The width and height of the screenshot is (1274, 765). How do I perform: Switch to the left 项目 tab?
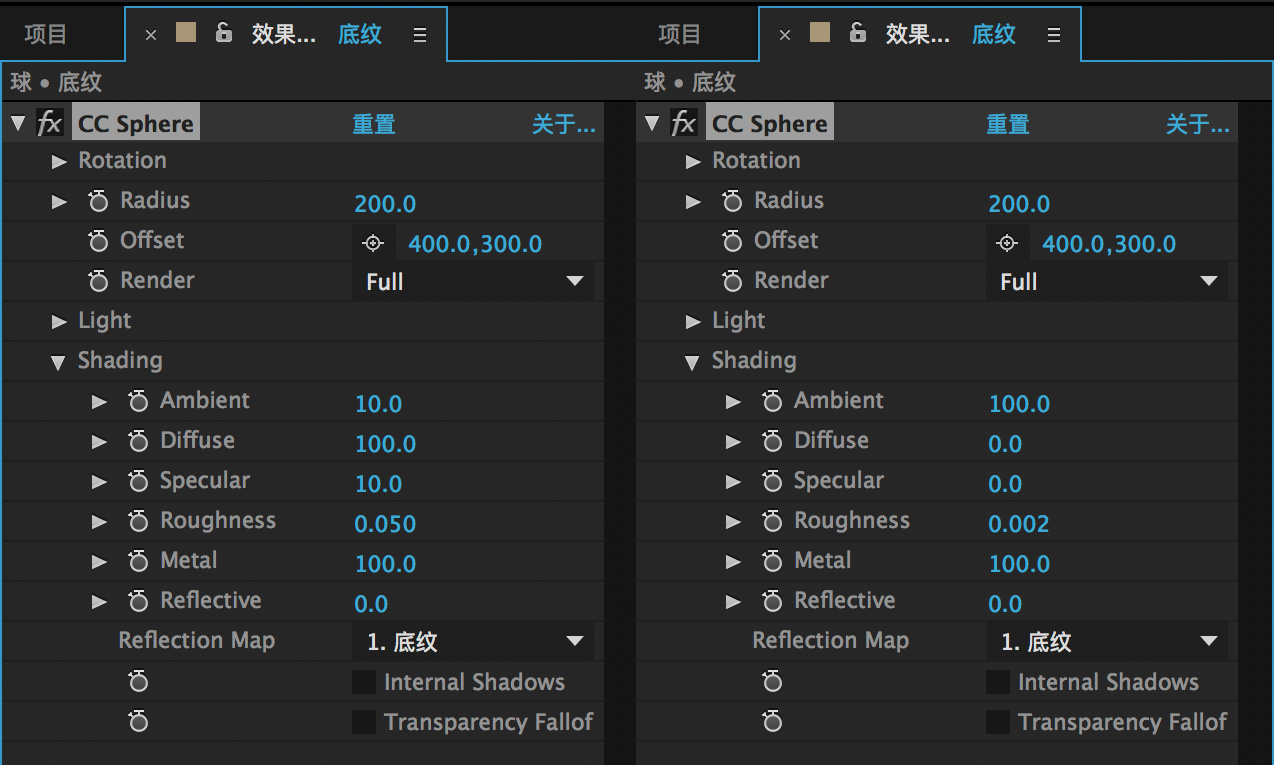46,35
